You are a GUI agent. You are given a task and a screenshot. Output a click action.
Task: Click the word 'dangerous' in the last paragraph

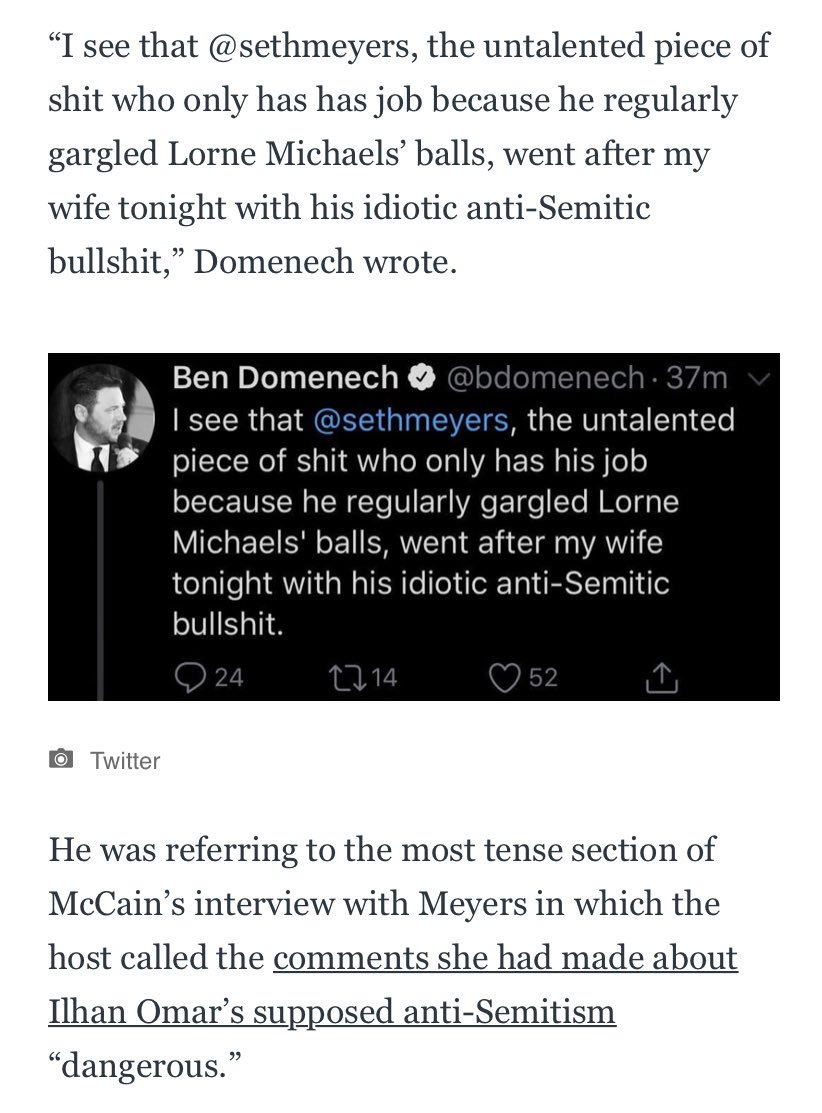click(x=144, y=1066)
